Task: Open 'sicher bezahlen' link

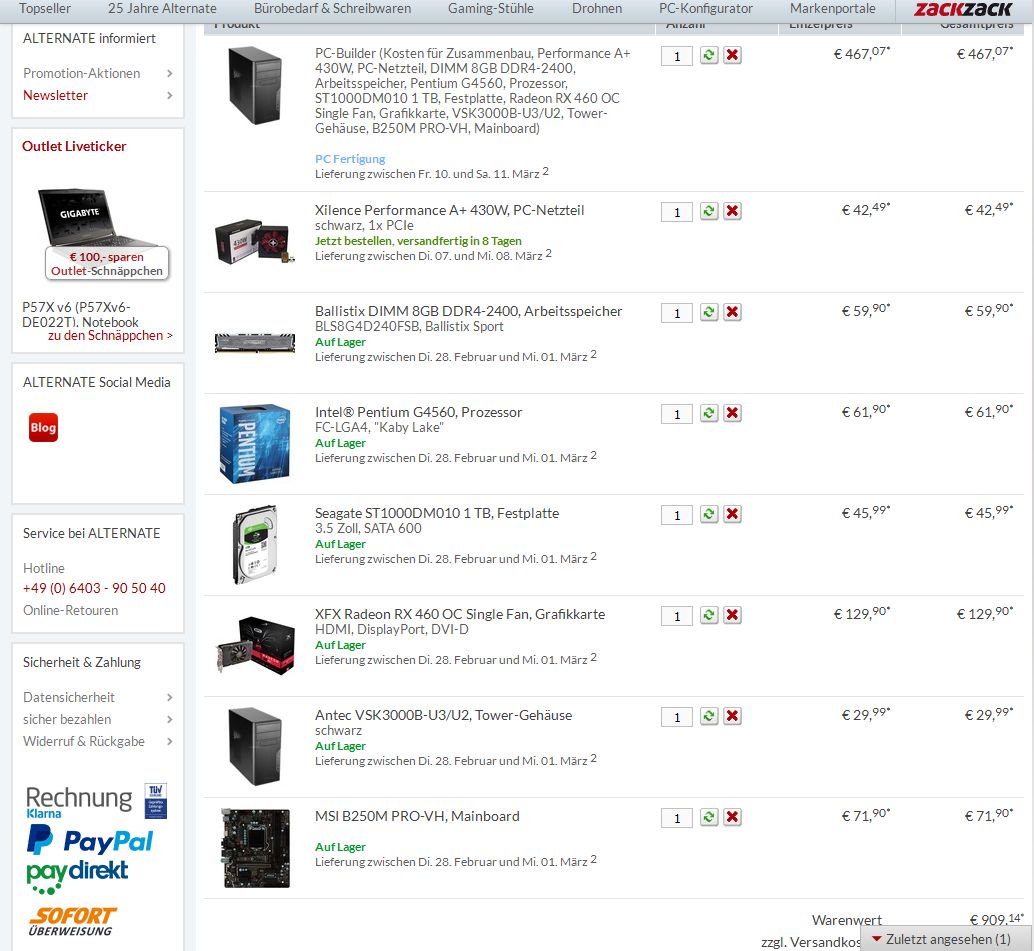Action: [x=67, y=720]
